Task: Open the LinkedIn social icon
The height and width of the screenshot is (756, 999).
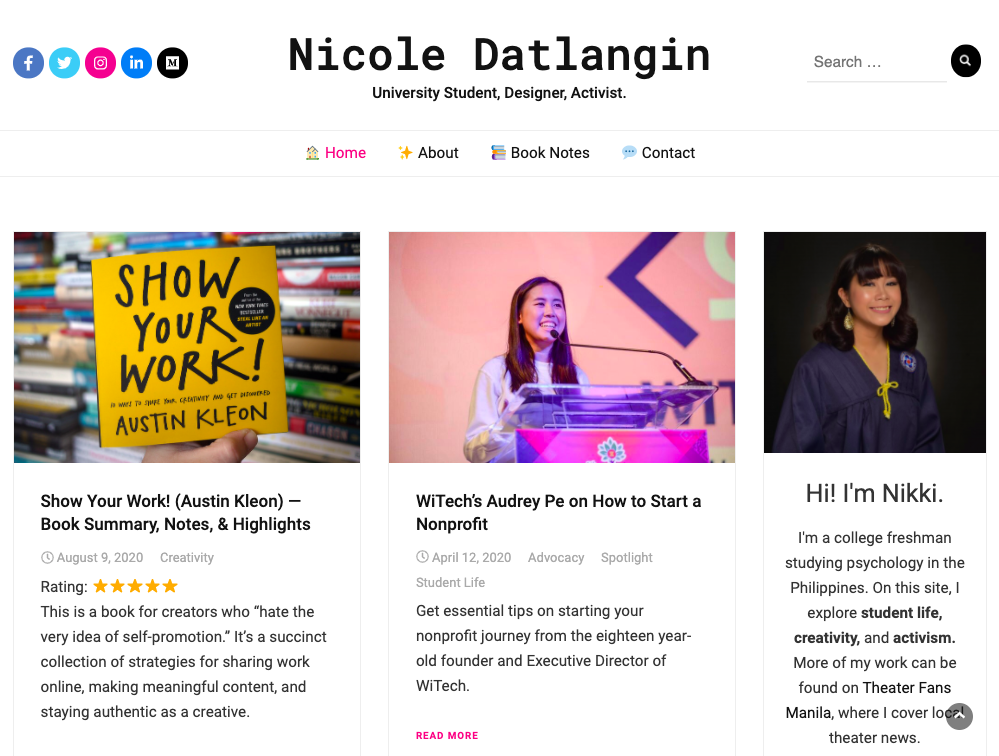Action: pos(136,63)
